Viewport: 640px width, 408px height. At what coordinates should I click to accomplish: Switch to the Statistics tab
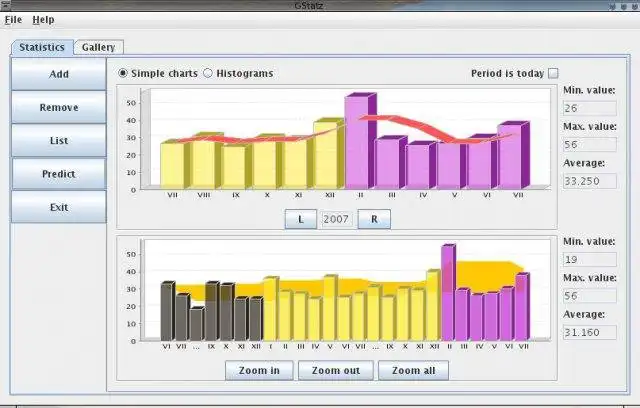point(42,47)
